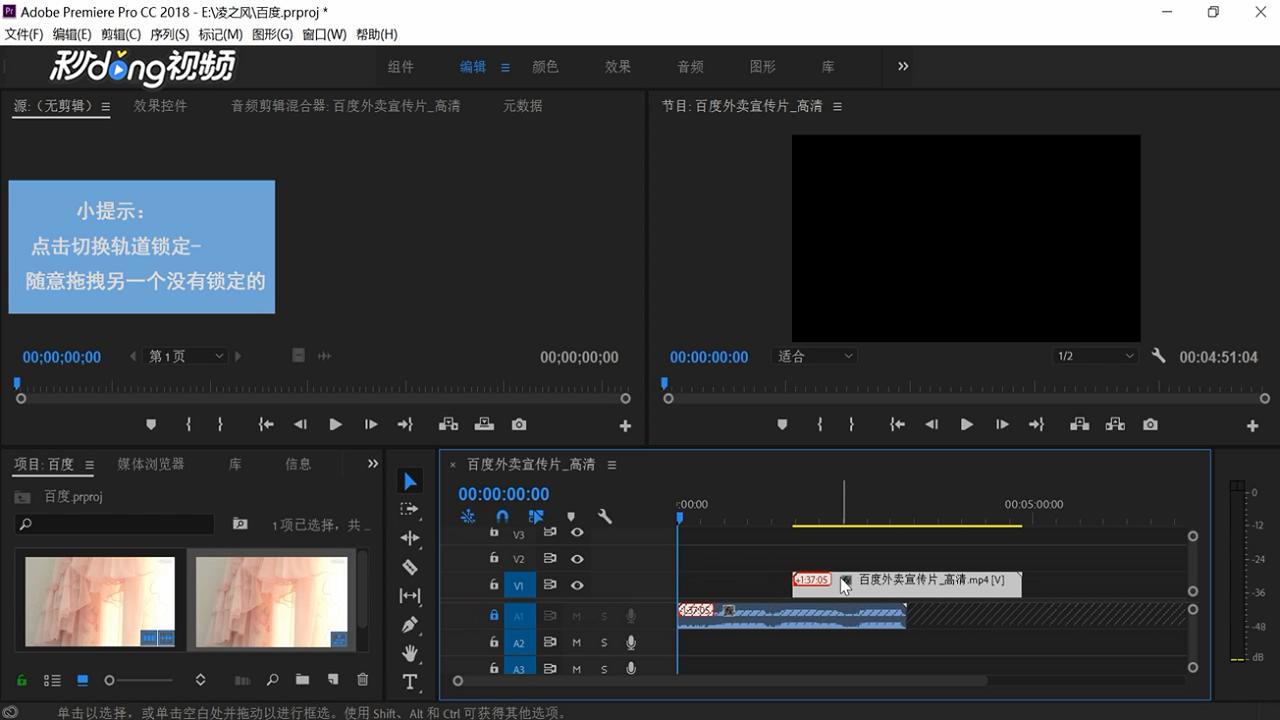Expand workspace overflow chevrons
This screenshot has width=1280, height=720.
903,66
